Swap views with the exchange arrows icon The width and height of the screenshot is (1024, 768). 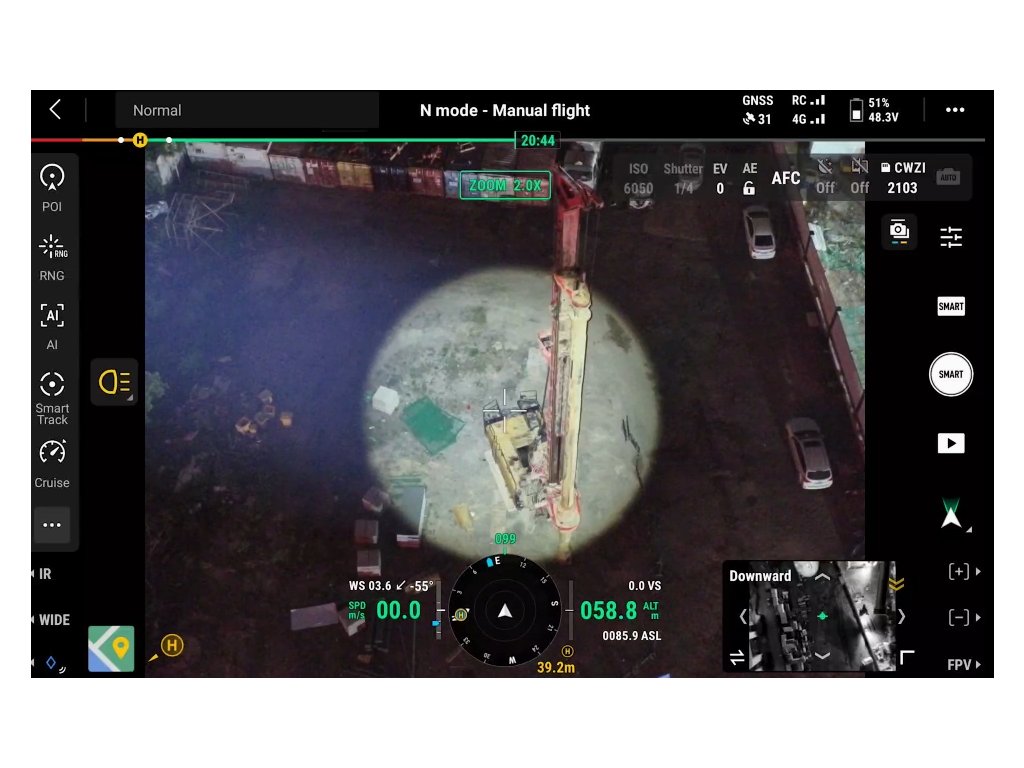[737, 658]
